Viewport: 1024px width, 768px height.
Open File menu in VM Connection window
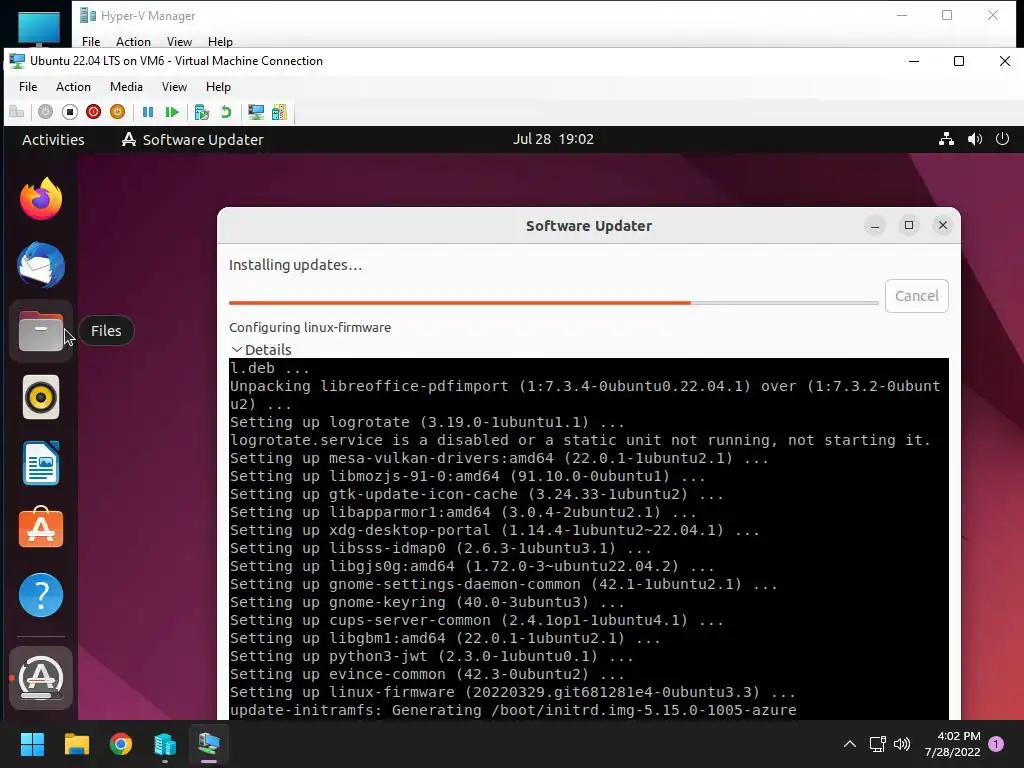(28, 87)
